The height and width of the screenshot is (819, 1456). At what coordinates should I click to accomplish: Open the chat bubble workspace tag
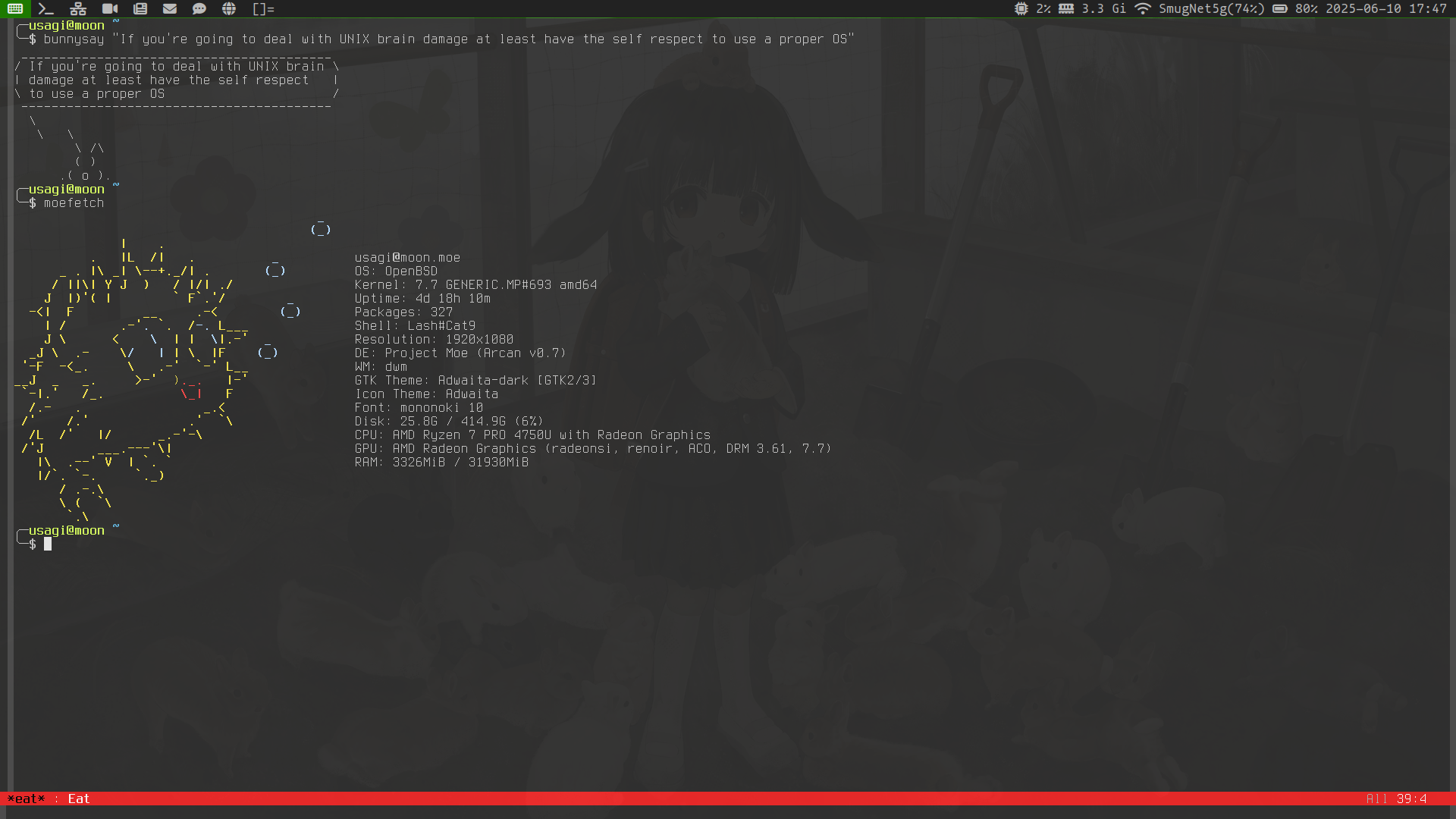(x=199, y=9)
